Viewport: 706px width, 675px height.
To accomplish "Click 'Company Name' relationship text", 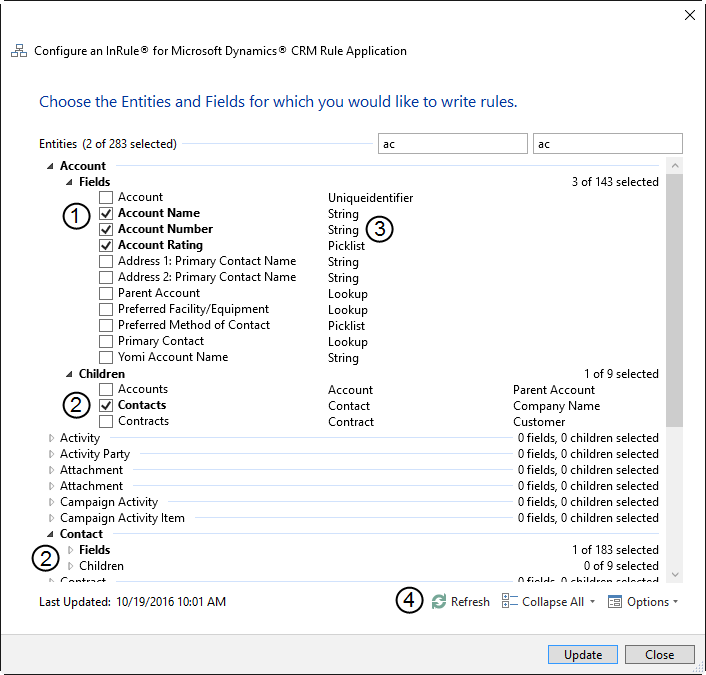I will pos(557,406).
